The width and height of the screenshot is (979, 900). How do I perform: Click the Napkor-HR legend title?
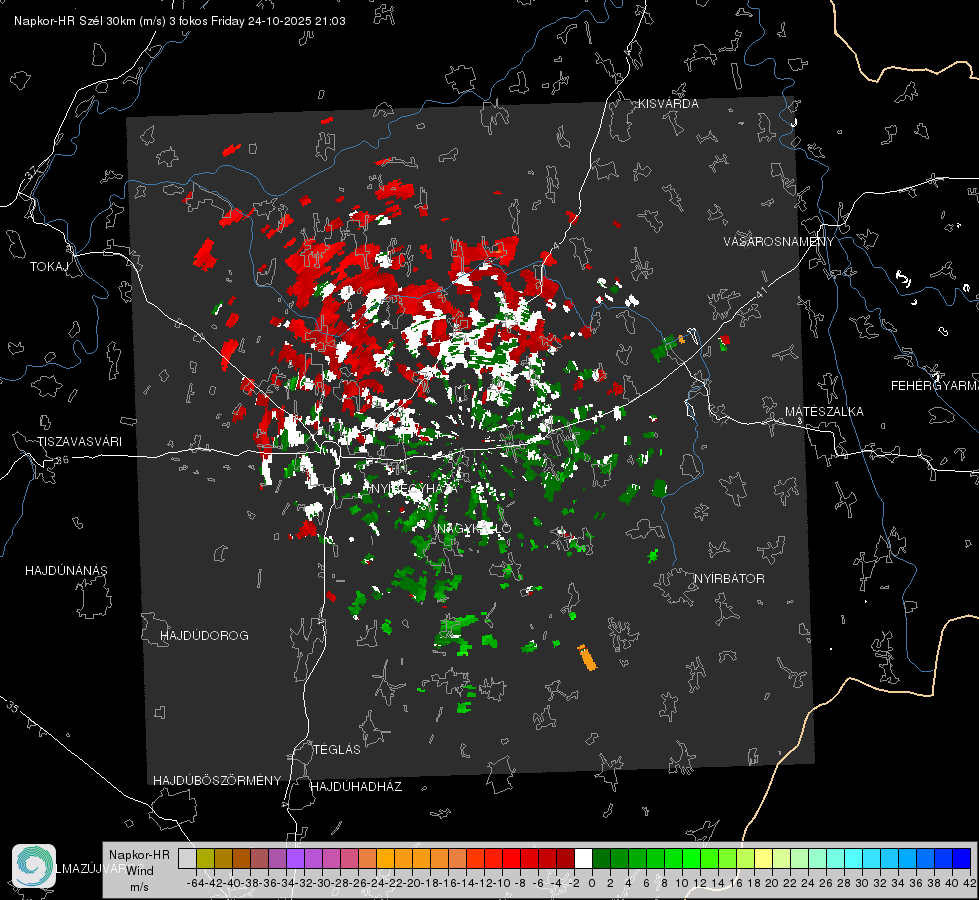point(139,855)
